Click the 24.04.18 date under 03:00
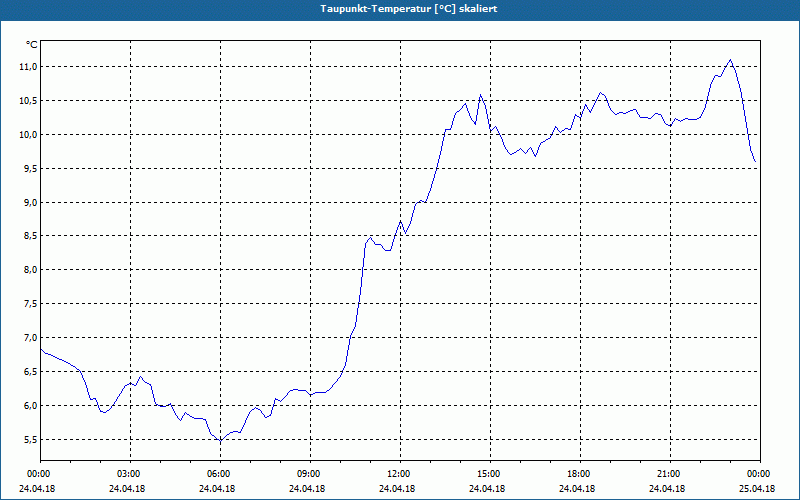The width and height of the screenshot is (800, 500). (x=127, y=489)
